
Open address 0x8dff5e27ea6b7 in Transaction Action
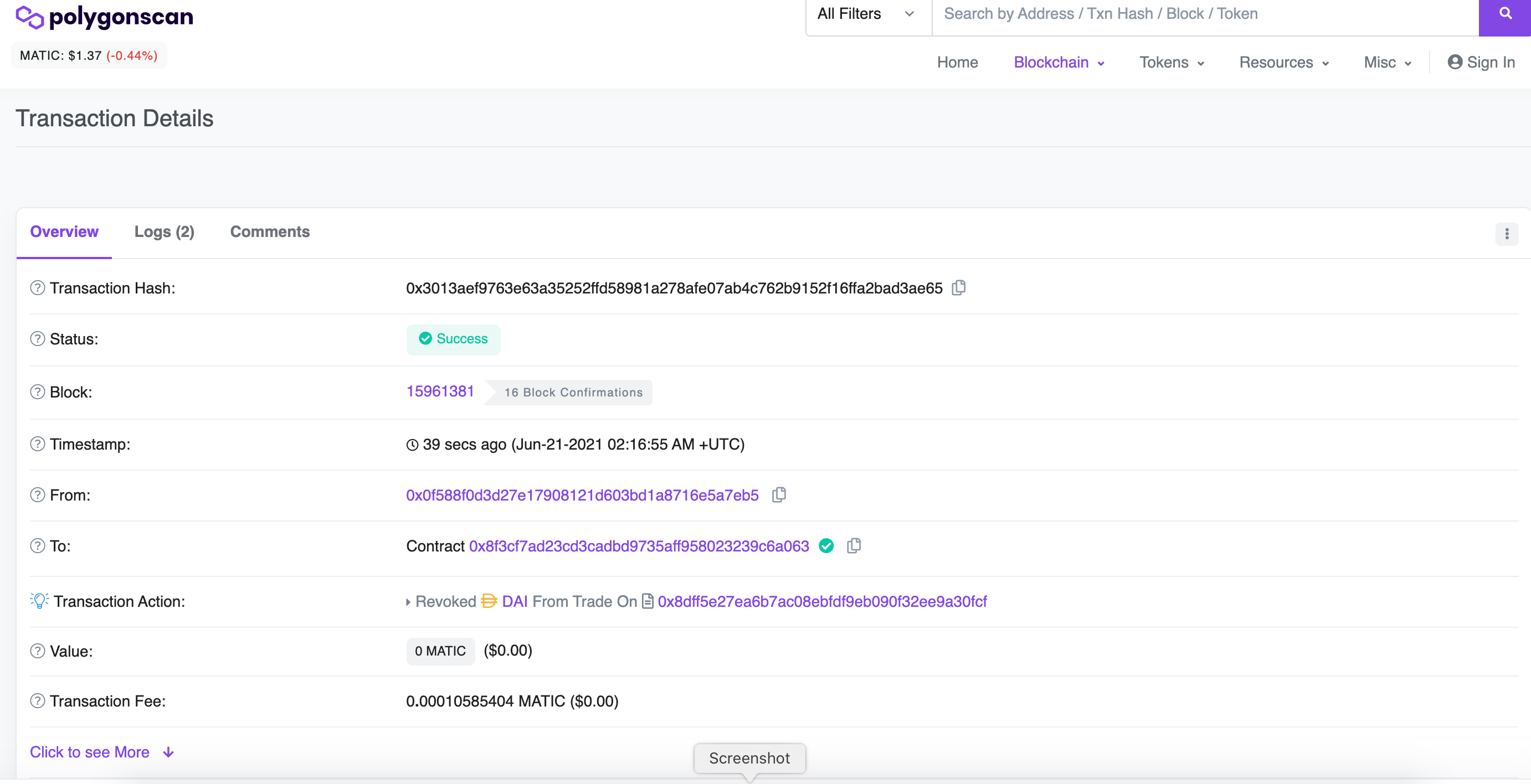coord(822,601)
